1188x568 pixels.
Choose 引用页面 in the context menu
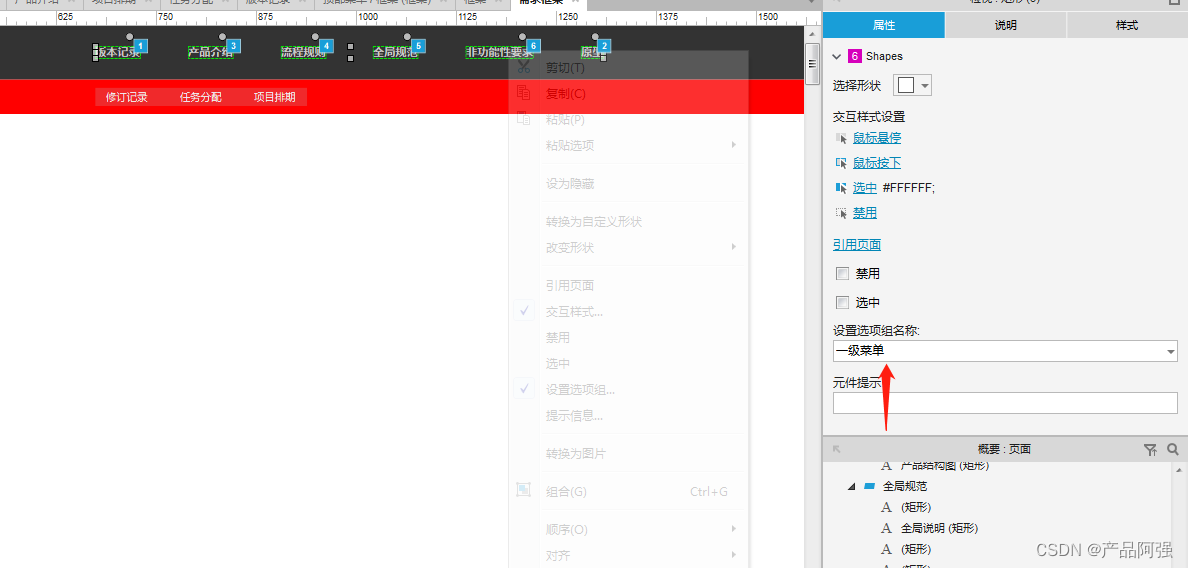(x=628, y=286)
